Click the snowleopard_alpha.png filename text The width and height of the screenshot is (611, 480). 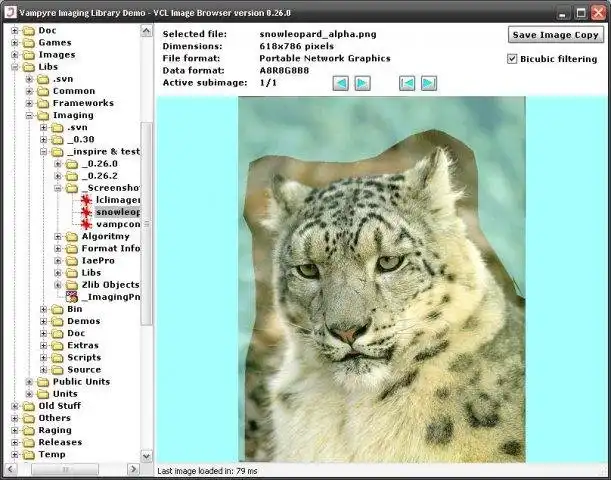tap(318, 34)
